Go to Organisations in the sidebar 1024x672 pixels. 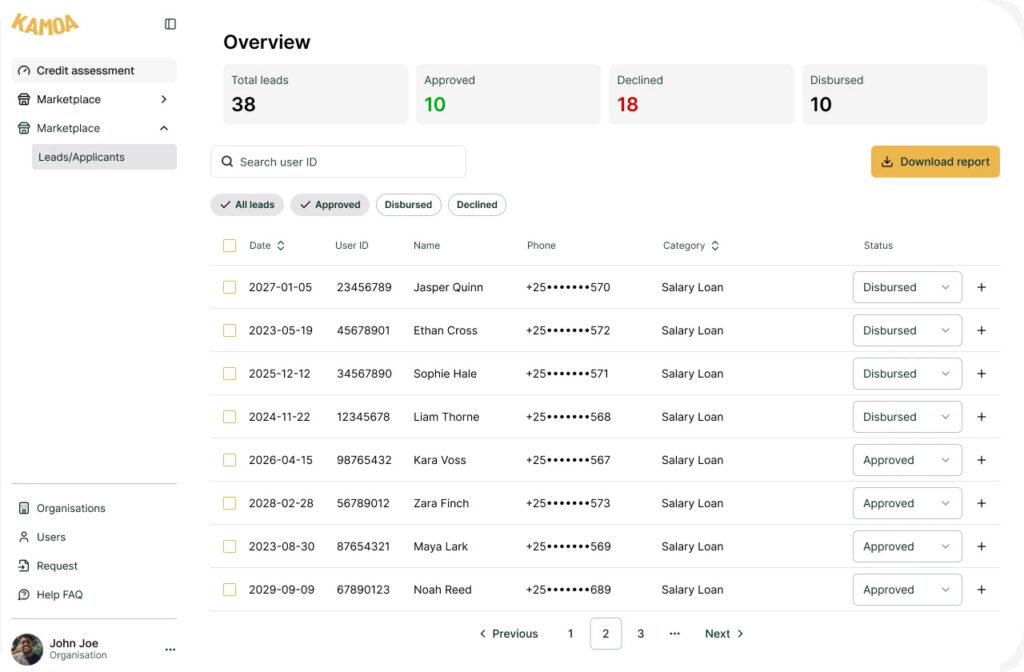(70, 508)
